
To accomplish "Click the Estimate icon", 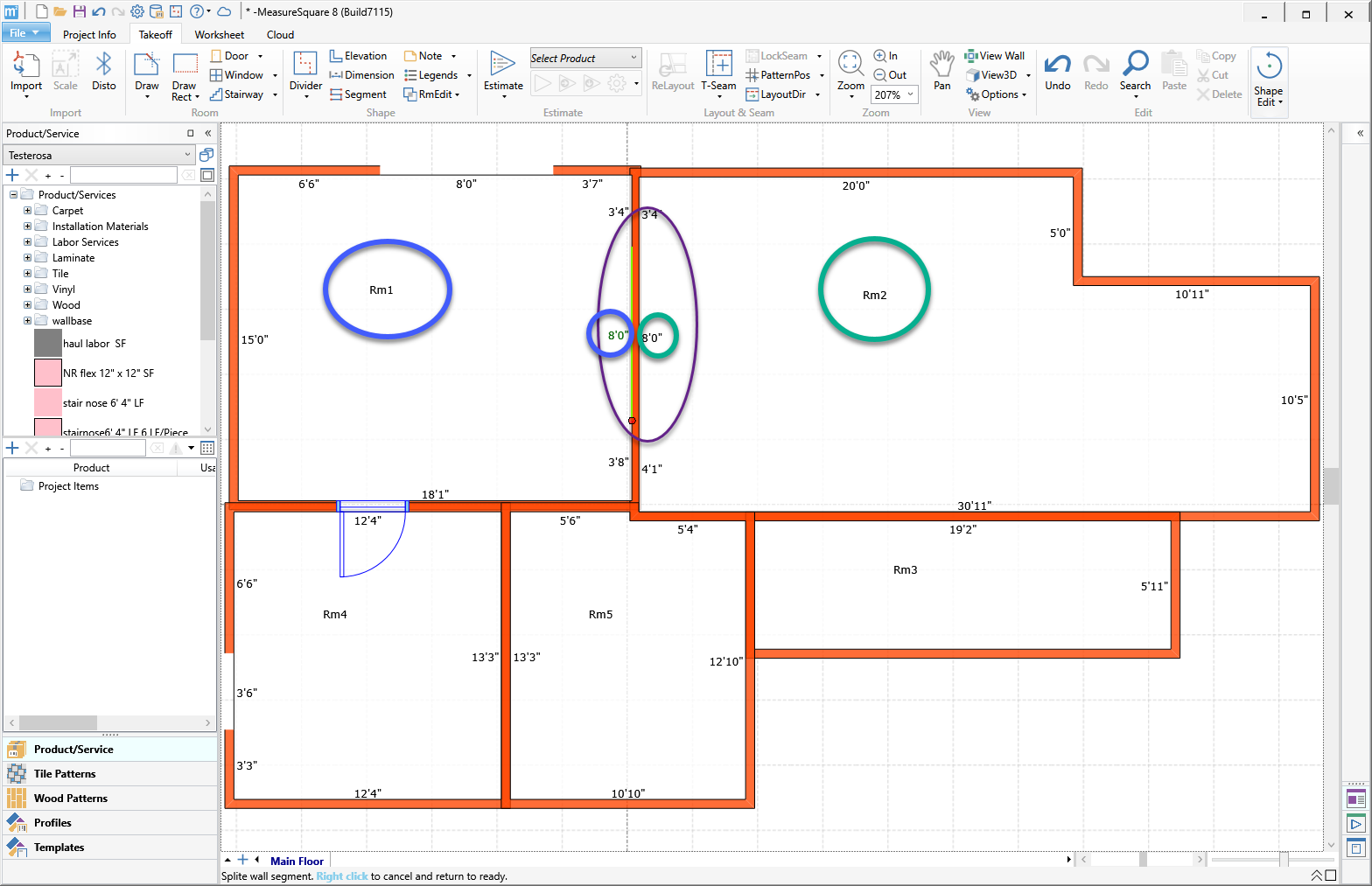I will point(502,65).
